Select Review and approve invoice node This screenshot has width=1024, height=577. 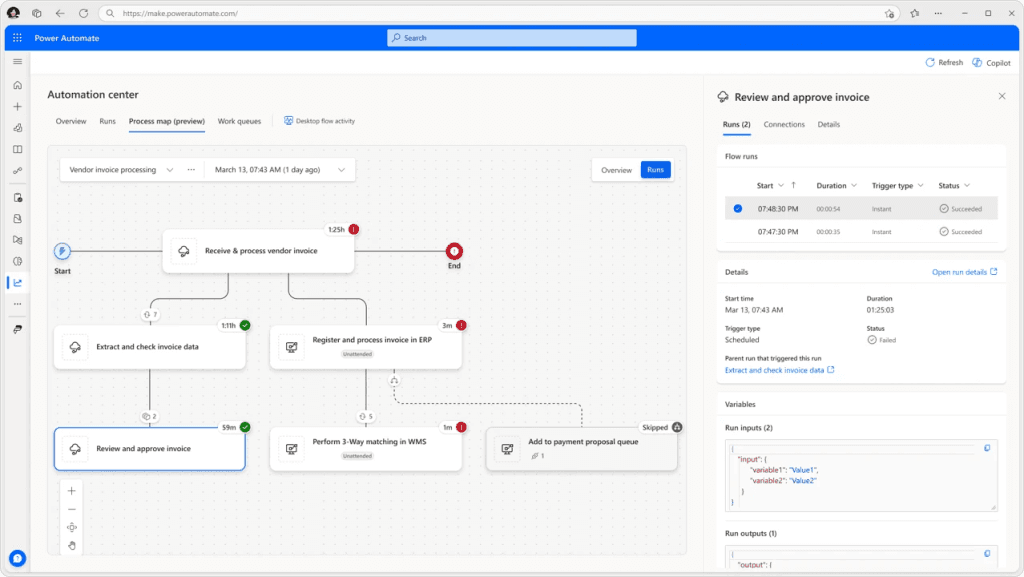tap(150, 449)
